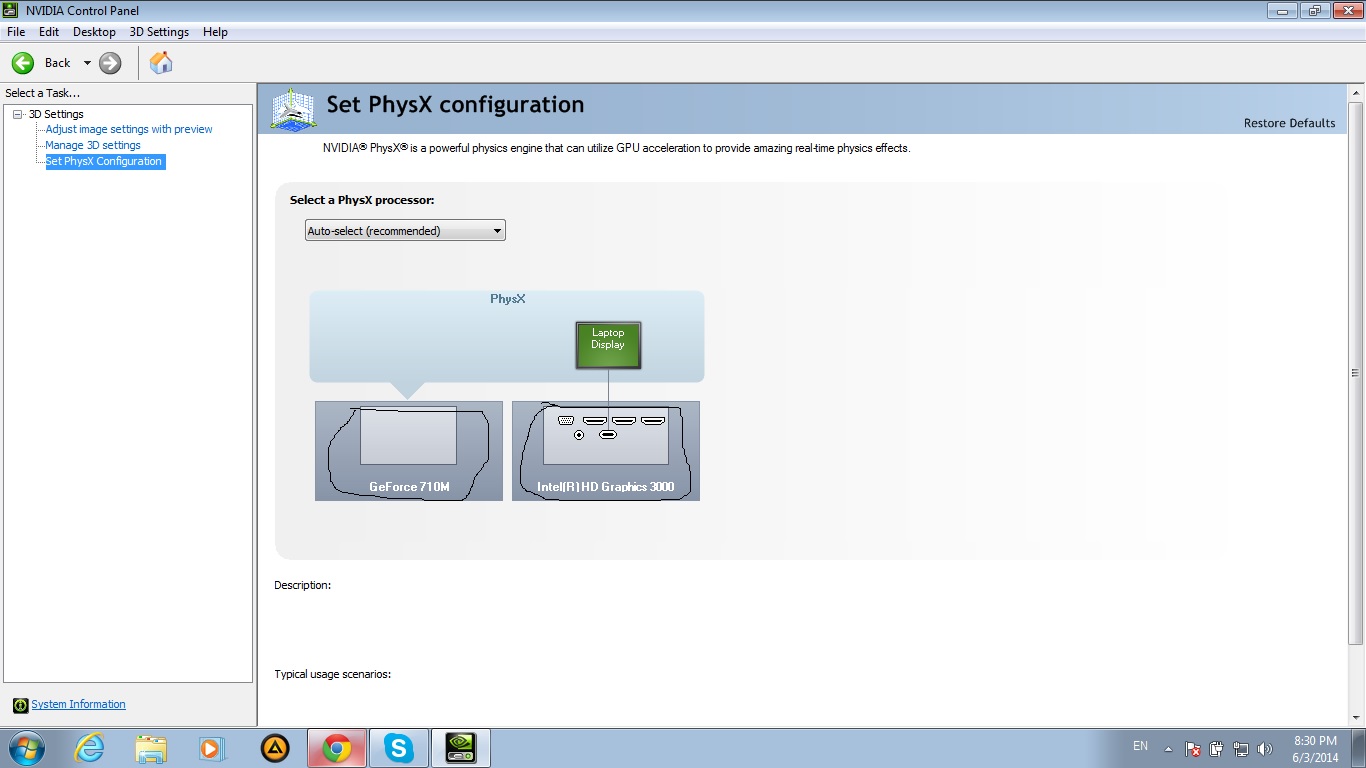Image resolution: width=1366 pixels, height=768 pixels.
Task: Click the scrollbar up arrow
Action: [x=1356, y=93]
